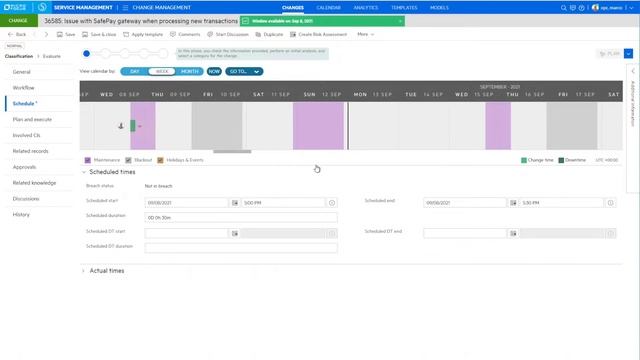Open calendar picker for Scheduled end
Image resolution: width=640 pixels, height=360 pixels.
click(513, 203)
